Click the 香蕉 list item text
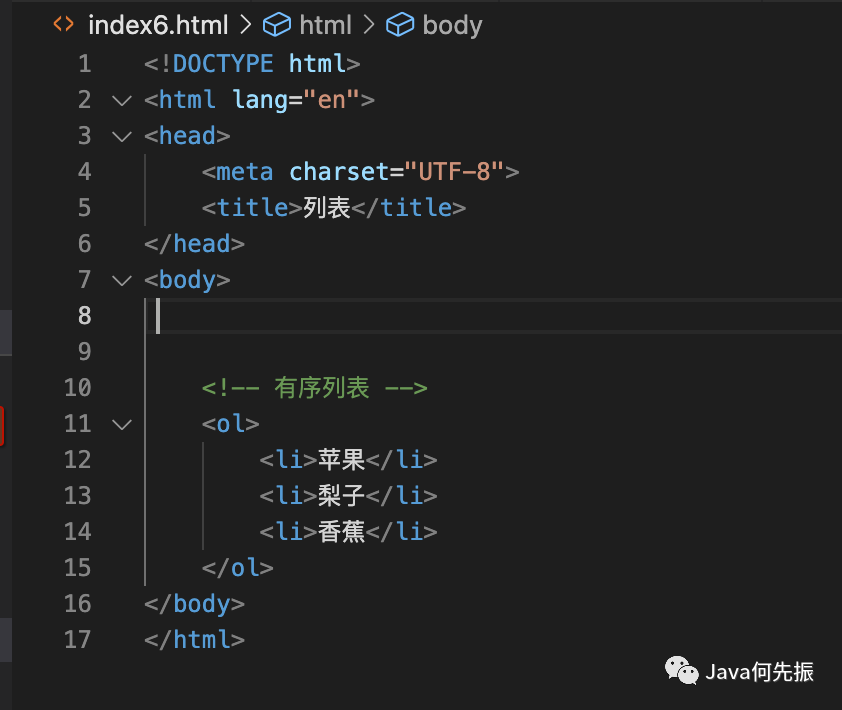This screenshot has height=710, width=842. pos(341,532)
